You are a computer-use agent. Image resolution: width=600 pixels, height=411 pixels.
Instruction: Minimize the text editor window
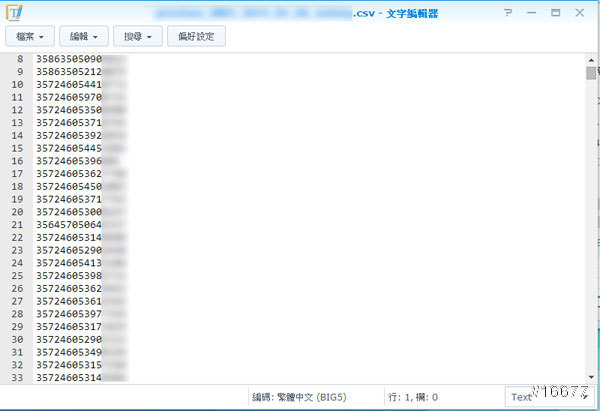click(x=531, y=13)
